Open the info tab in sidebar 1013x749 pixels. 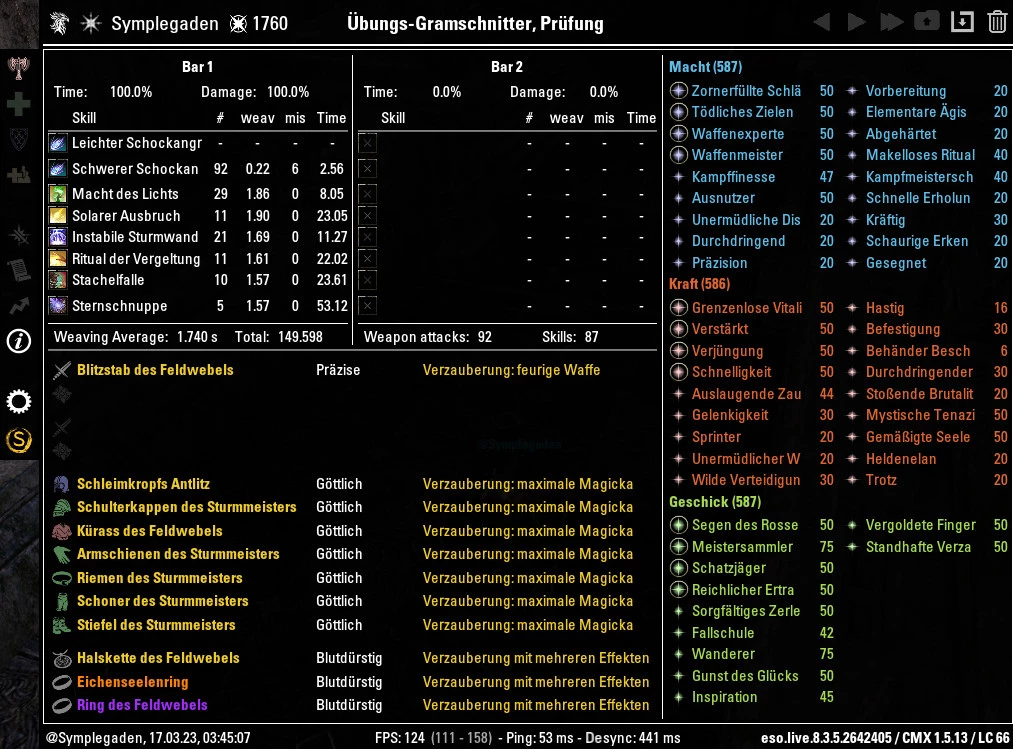tap(18, 341)
